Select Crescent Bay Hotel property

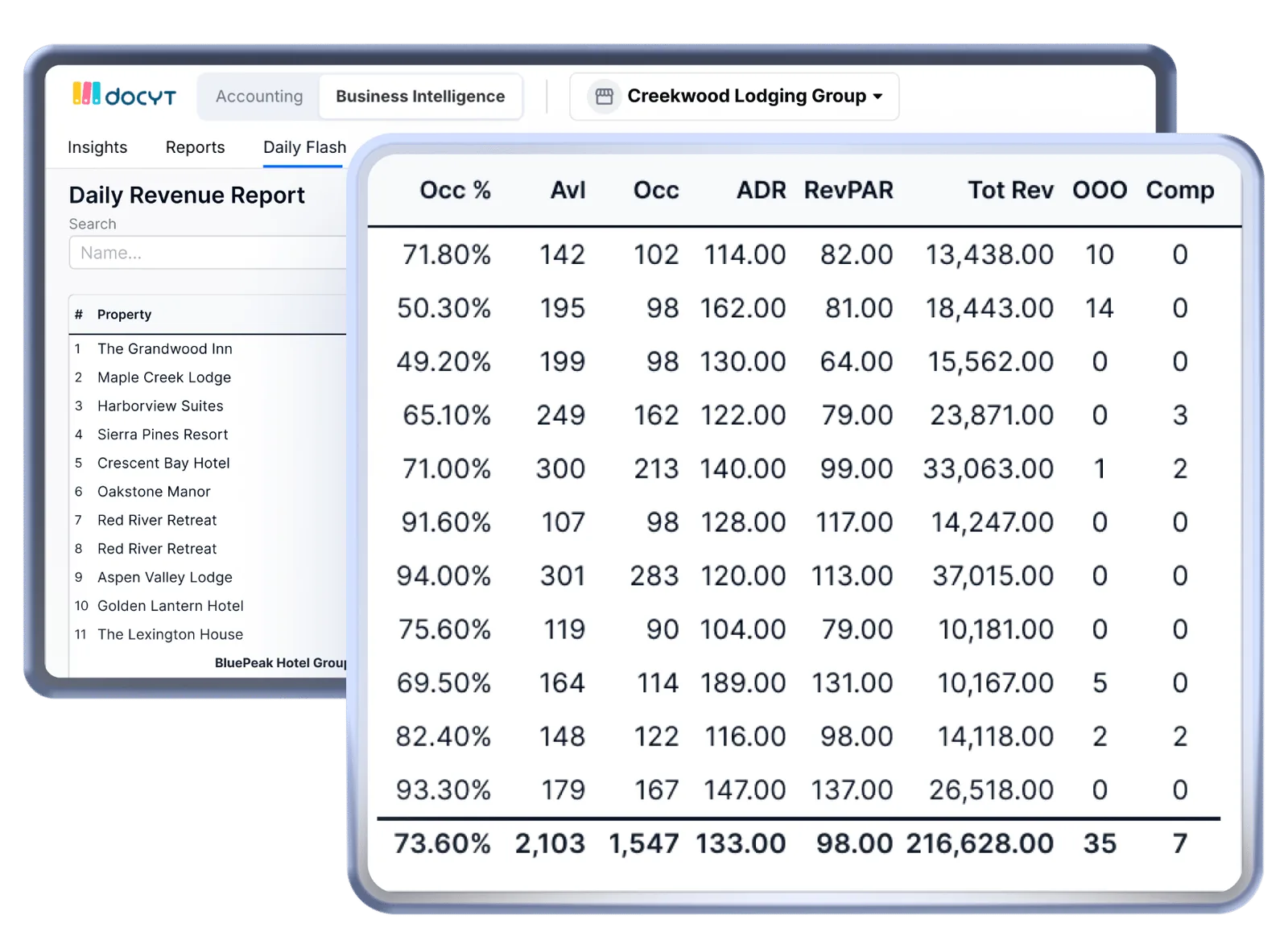(x=163, y=463)
